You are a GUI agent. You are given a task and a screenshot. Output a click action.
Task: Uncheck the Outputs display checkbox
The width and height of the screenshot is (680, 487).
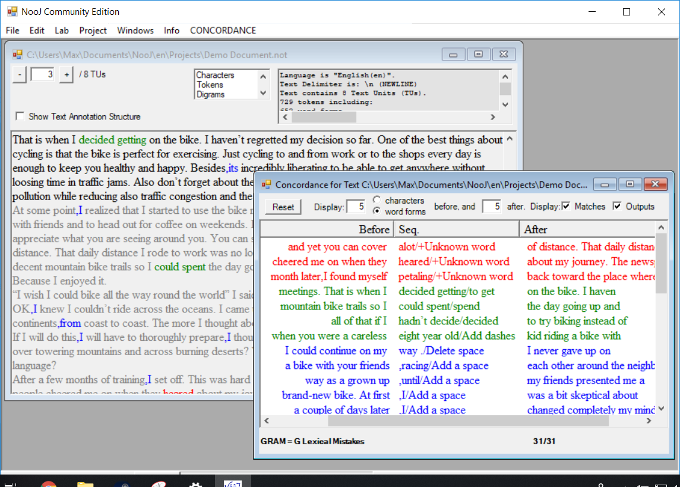click(x=618, y=206)
